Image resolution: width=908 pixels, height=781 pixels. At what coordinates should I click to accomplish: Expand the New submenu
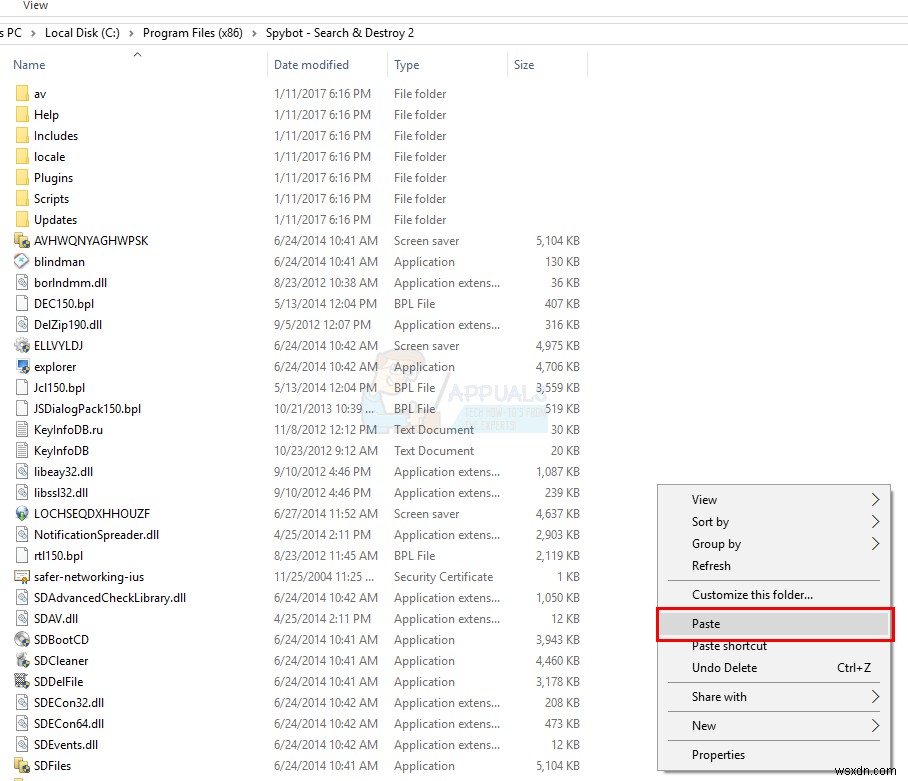(705, 725)
